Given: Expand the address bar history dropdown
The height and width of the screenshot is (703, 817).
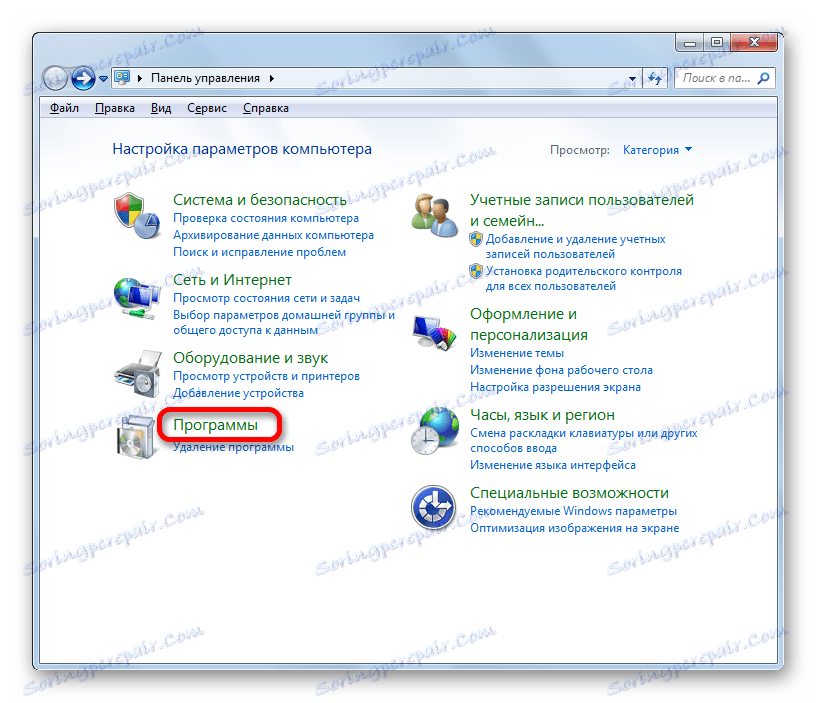Looking at the screenshot, I should pos(632,79).
